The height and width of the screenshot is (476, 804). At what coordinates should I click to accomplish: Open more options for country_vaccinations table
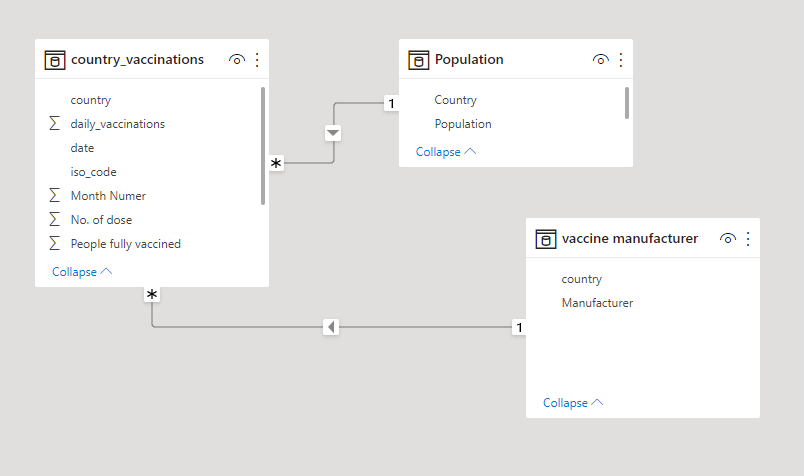(257, 60)
